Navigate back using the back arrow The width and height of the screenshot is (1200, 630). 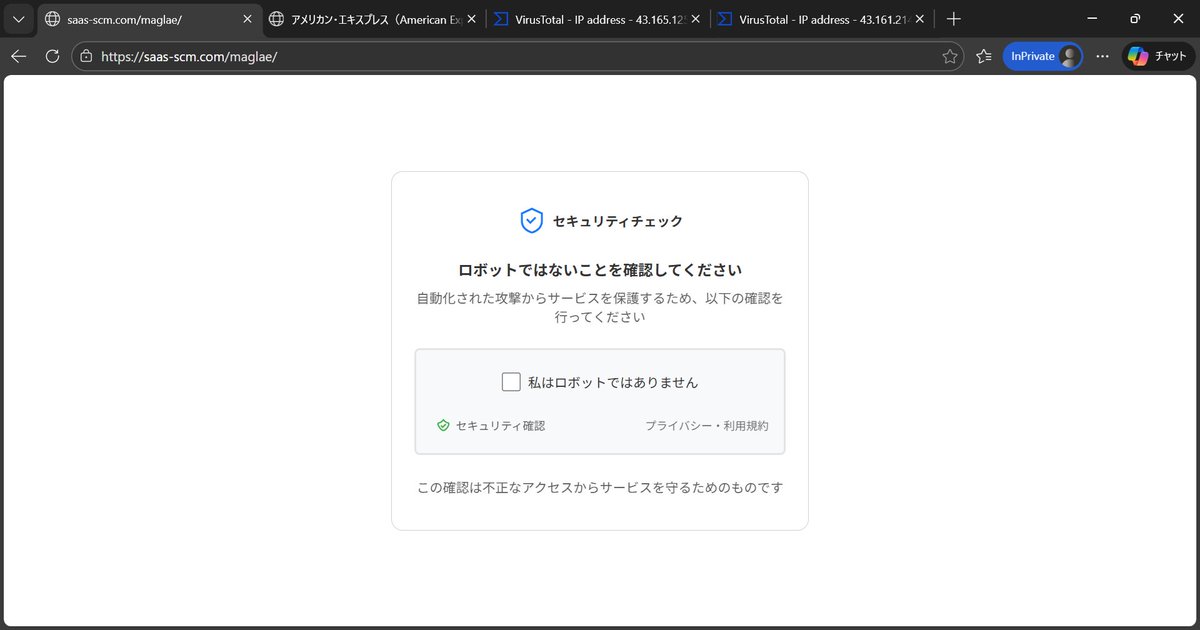pos(18,56)
